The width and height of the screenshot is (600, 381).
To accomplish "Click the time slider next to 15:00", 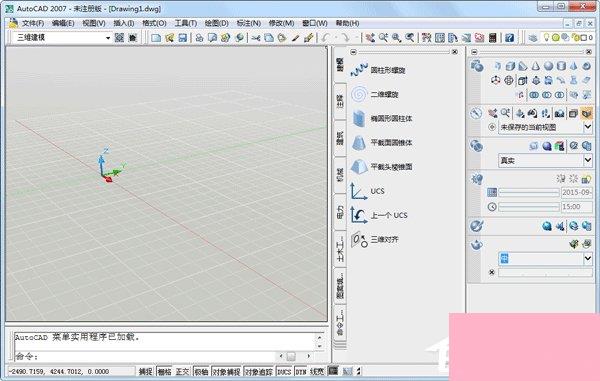I will (529, 207).
